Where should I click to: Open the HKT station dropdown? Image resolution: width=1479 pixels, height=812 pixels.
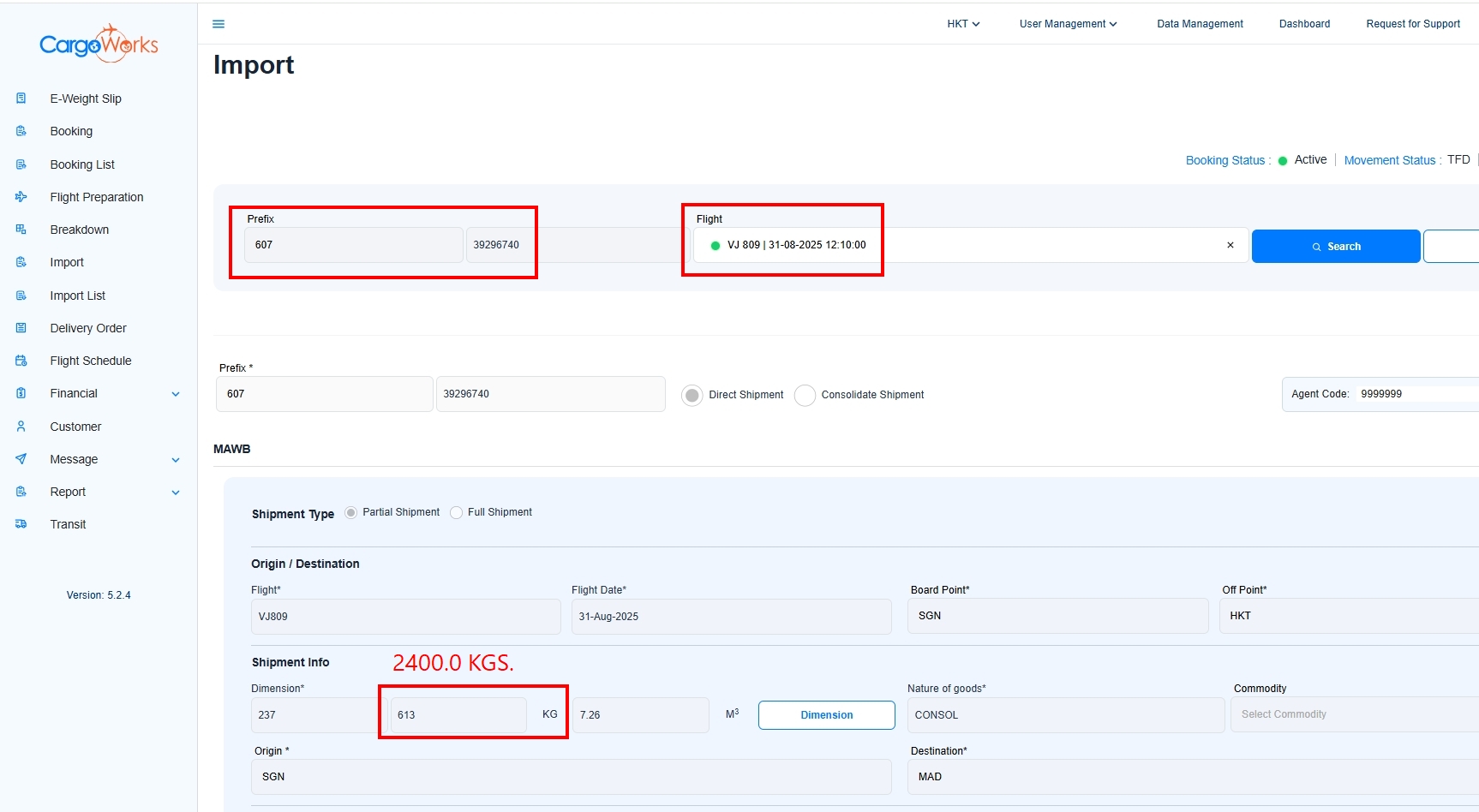(963, 24)
